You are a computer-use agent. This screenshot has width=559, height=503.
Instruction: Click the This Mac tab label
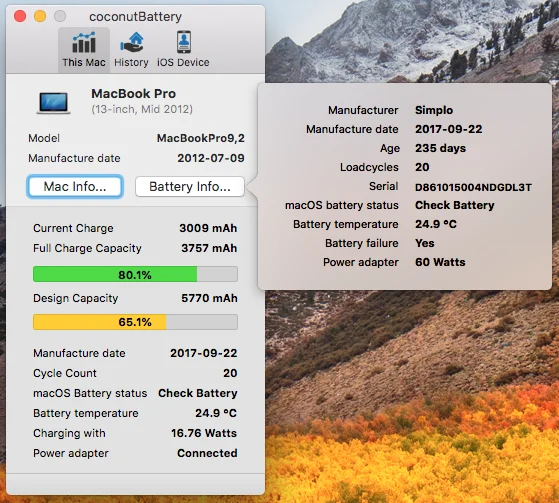coord(84,62)
